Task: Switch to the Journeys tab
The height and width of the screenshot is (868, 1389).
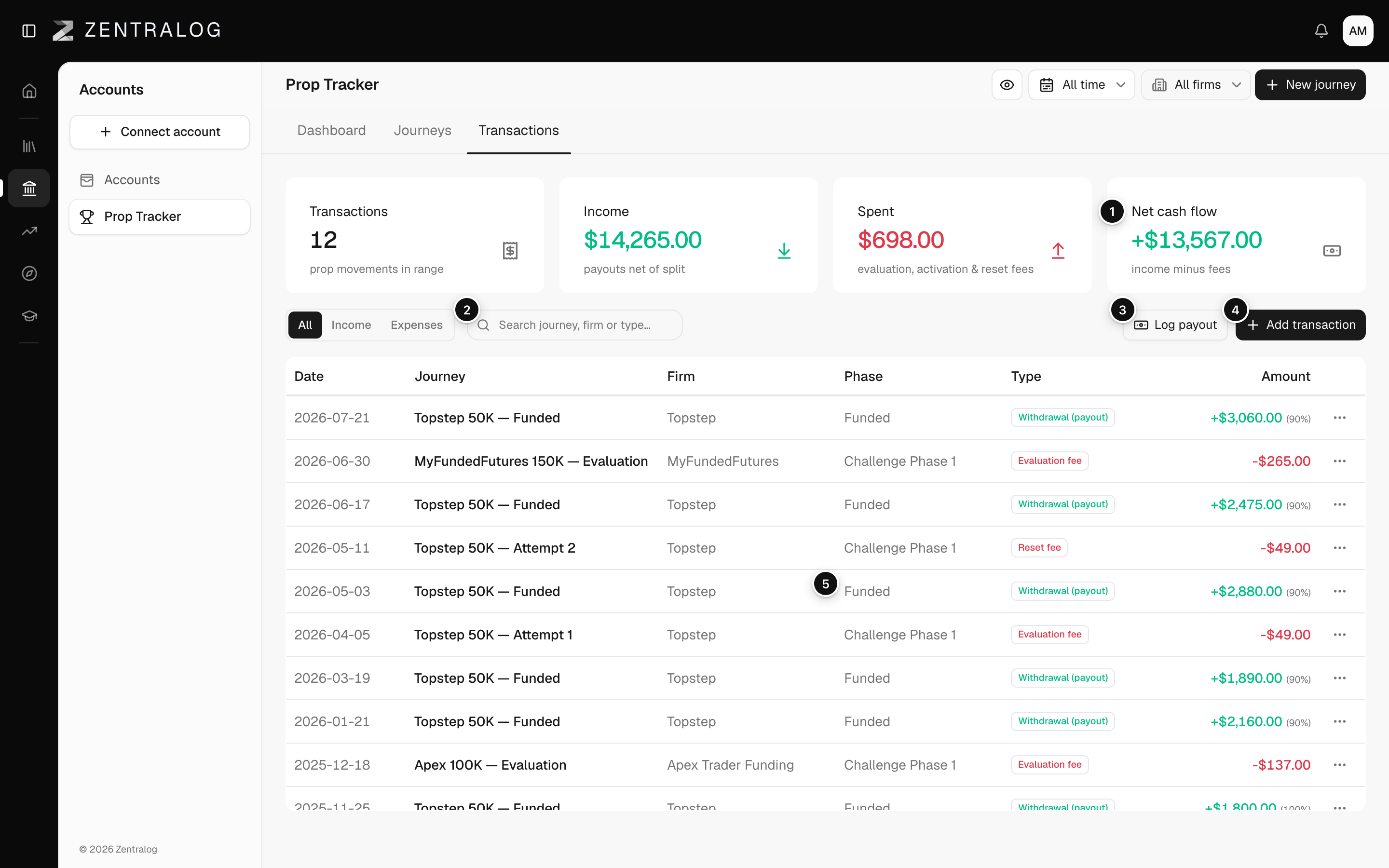Action: 422,130
